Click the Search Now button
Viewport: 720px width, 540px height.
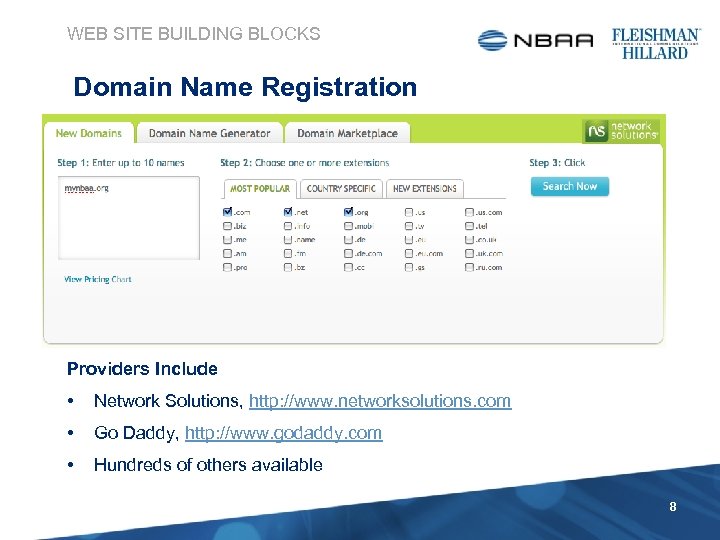click(x=570, y=186)
